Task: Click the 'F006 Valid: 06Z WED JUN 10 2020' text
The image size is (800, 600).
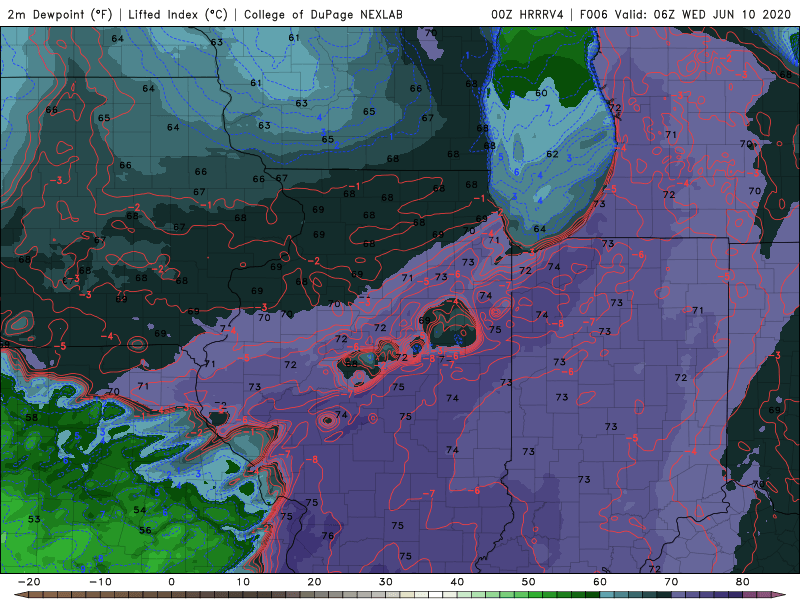Action: click(688, 15)
